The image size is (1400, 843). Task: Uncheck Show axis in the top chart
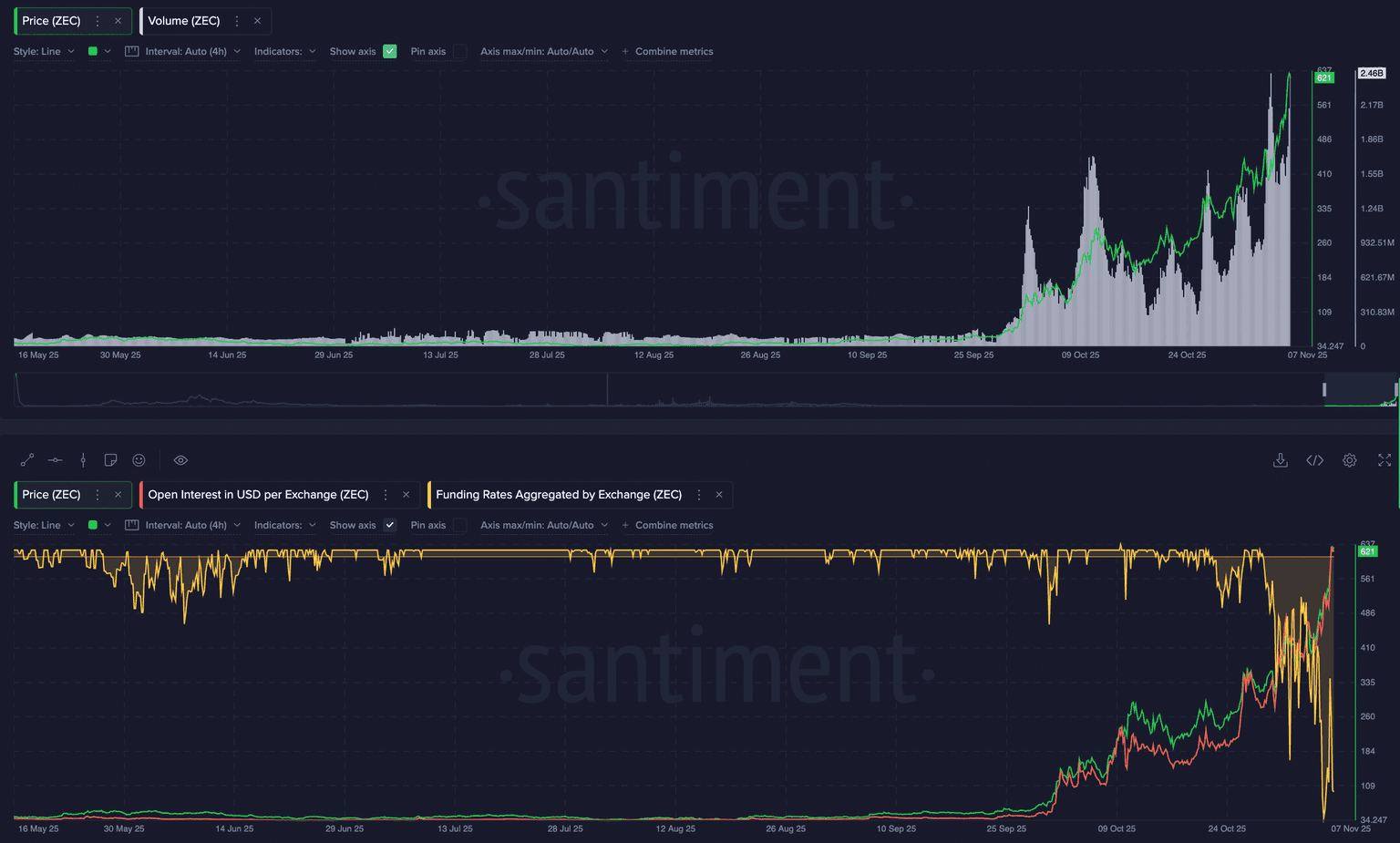(x=390, y=52)
